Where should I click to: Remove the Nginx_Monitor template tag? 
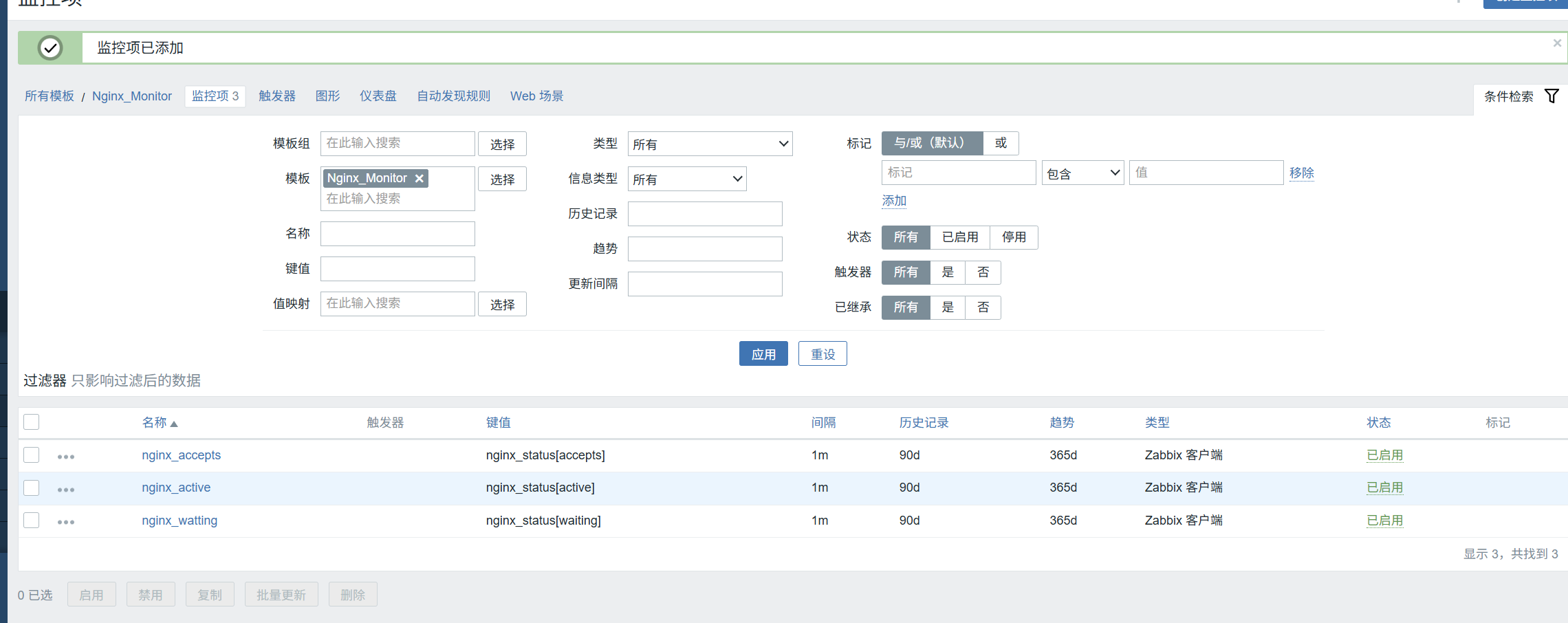tap(420, 179)
